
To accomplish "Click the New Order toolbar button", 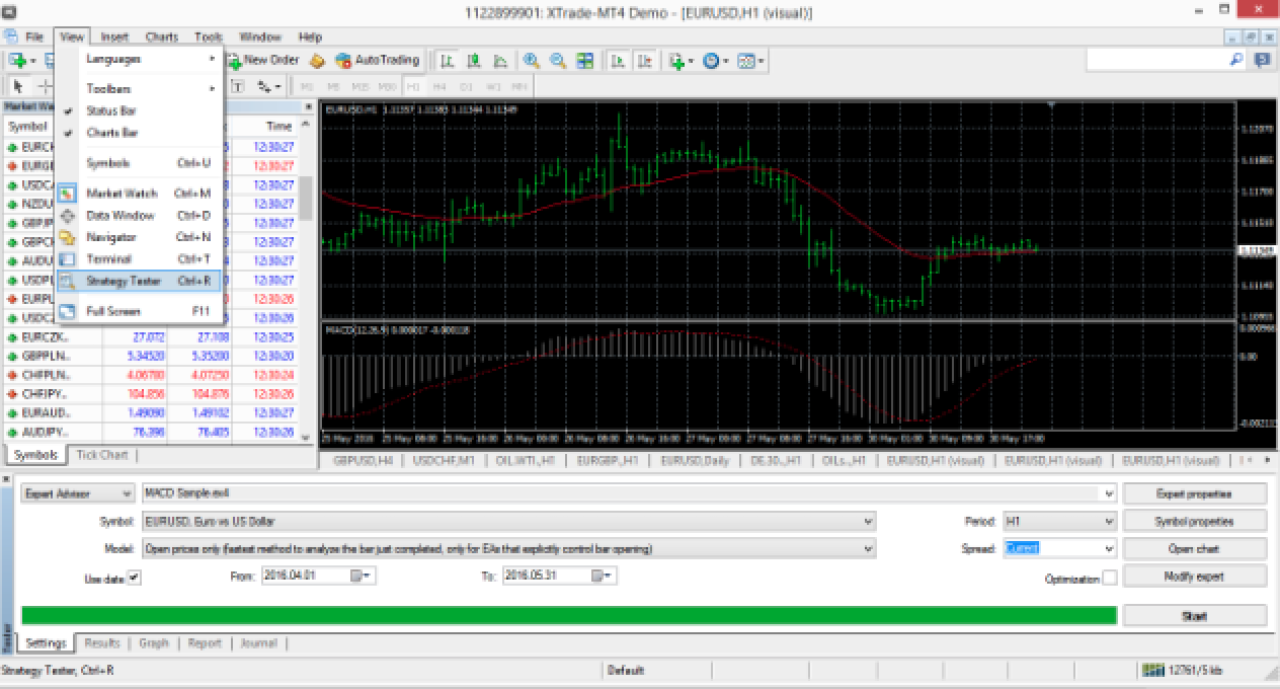I will click(x=263, y=60).
